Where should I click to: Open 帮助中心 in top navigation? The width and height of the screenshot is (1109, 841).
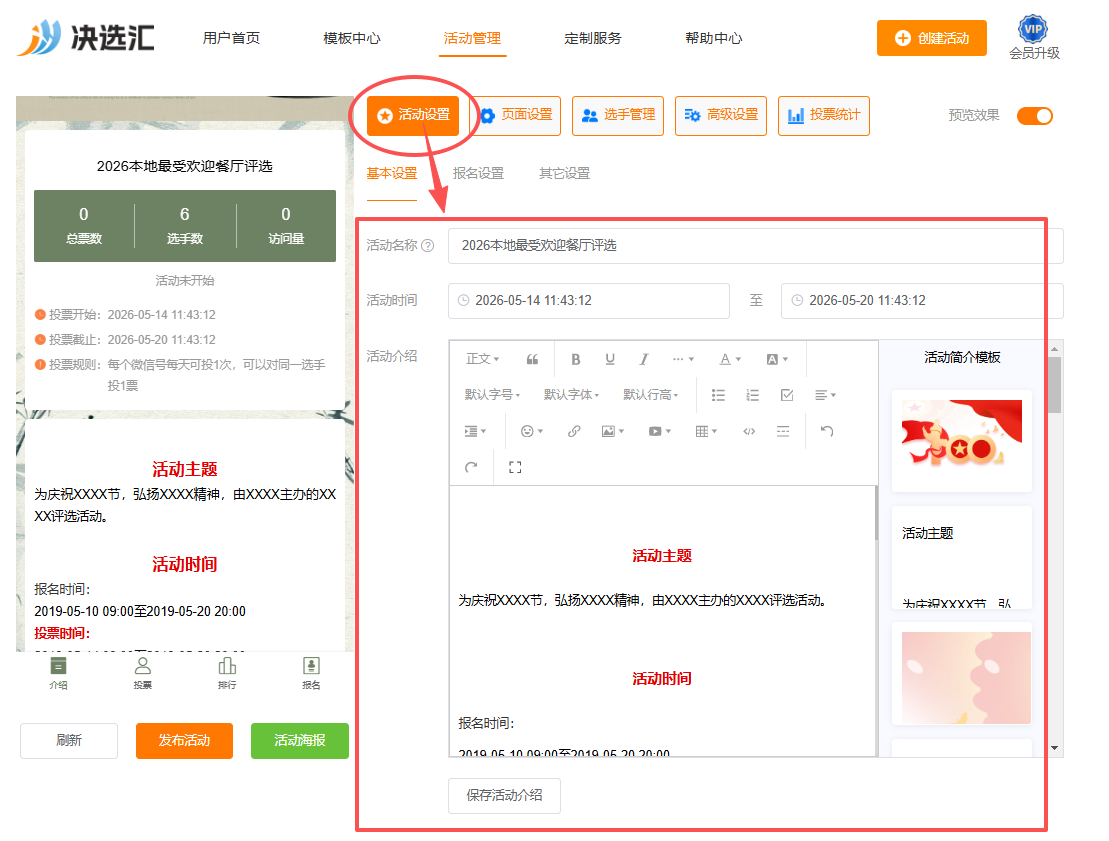(714, 38)
